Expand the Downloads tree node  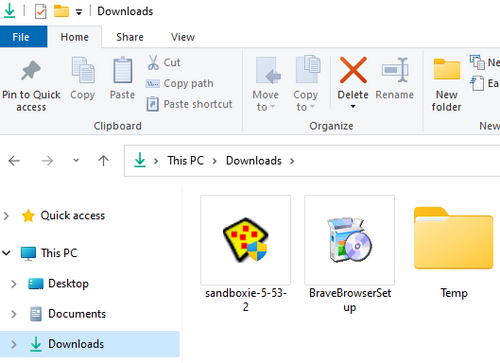point(14,344)
